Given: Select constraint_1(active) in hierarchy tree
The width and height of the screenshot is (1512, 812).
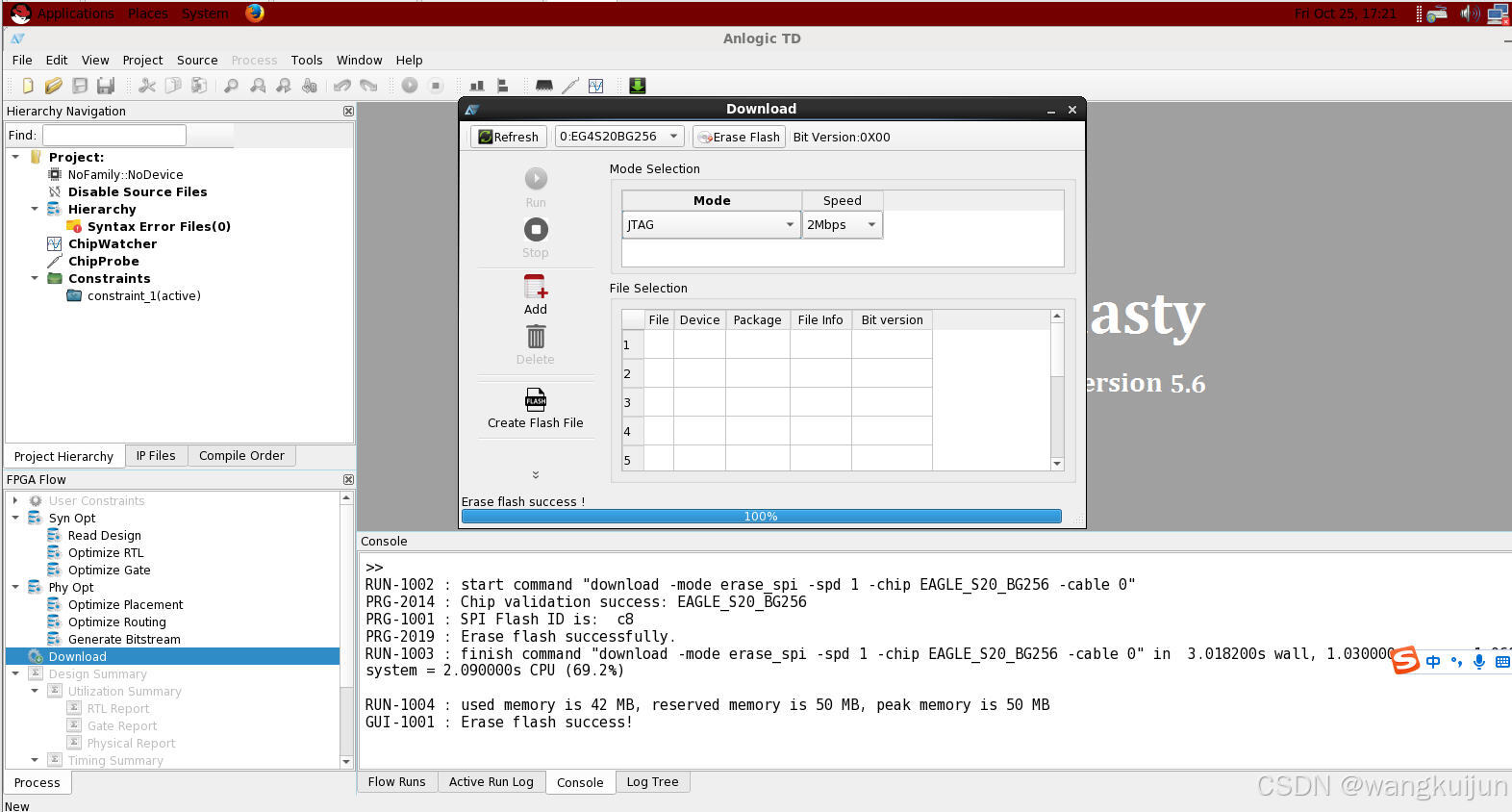Looking at the screenshot, I should coord(144,296).
